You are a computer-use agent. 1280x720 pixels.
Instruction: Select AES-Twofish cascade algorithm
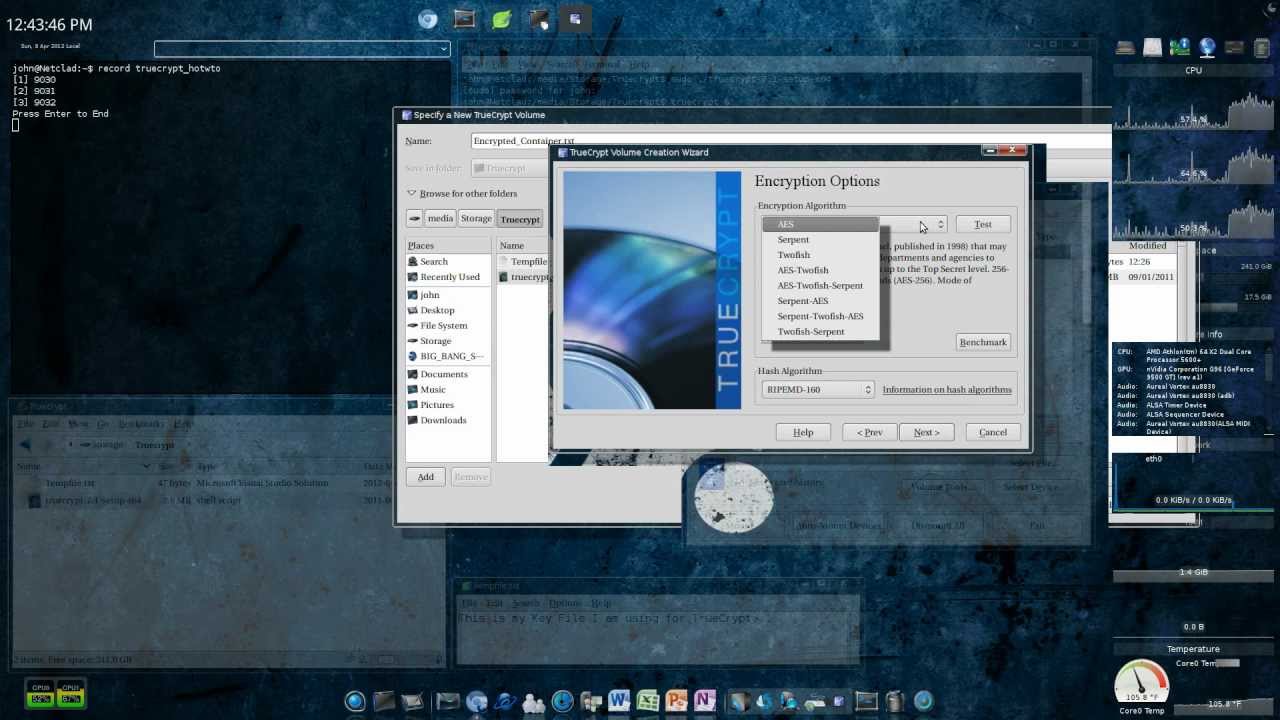820,270
